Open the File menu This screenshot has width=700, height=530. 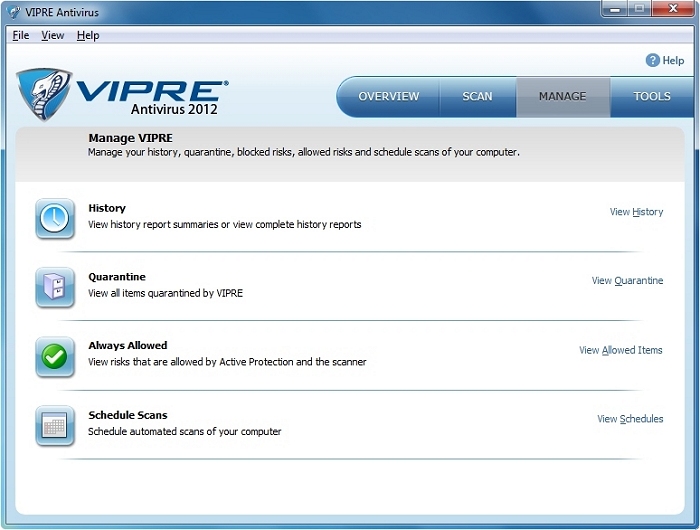(x=21, y=35)
